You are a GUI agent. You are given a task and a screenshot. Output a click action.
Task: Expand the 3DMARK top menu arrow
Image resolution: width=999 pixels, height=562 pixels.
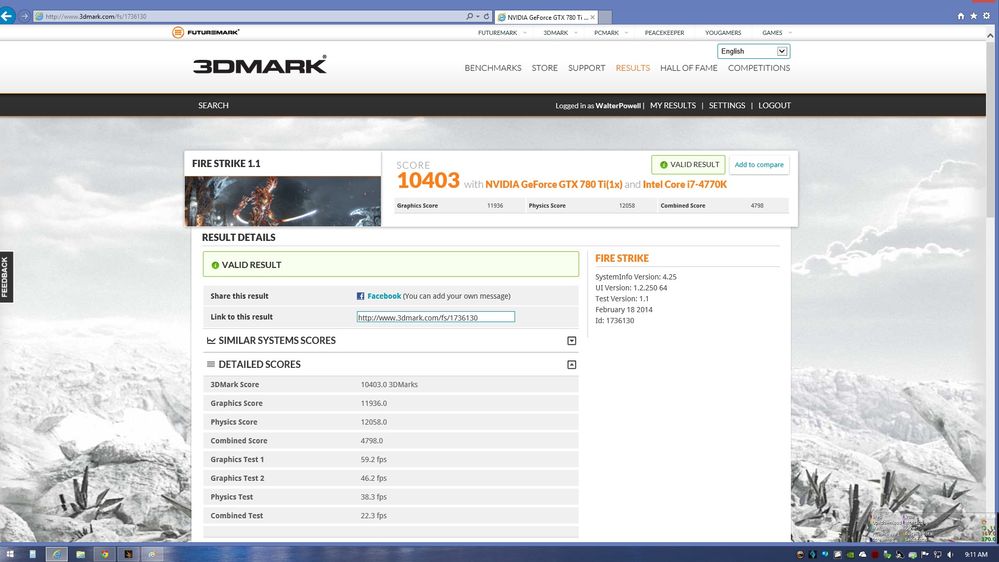click(576, 32)
